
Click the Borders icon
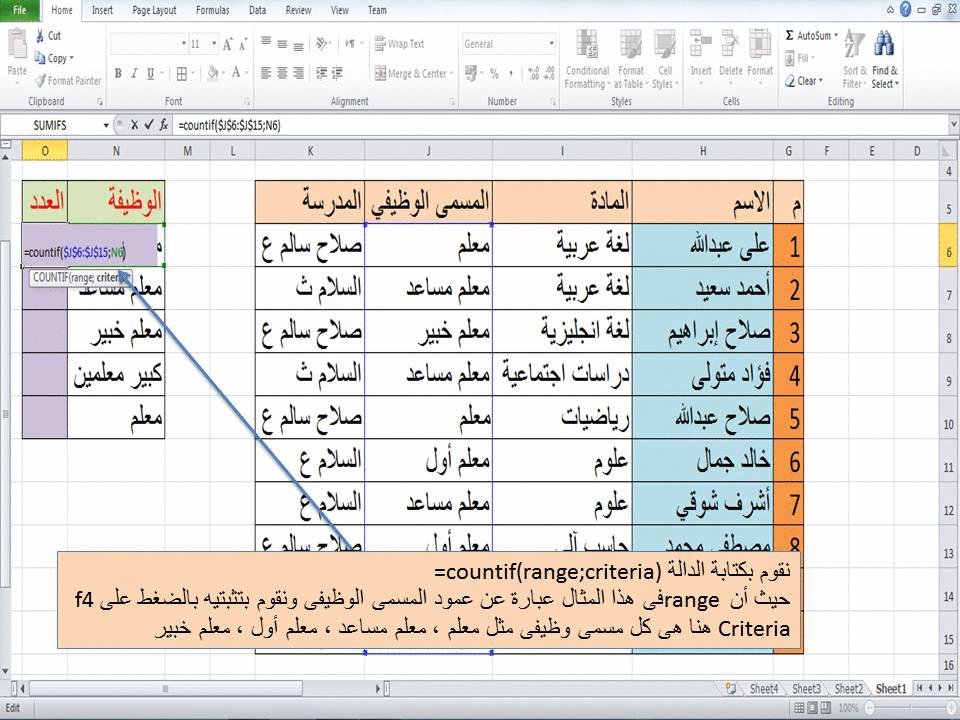click(182, 73)
